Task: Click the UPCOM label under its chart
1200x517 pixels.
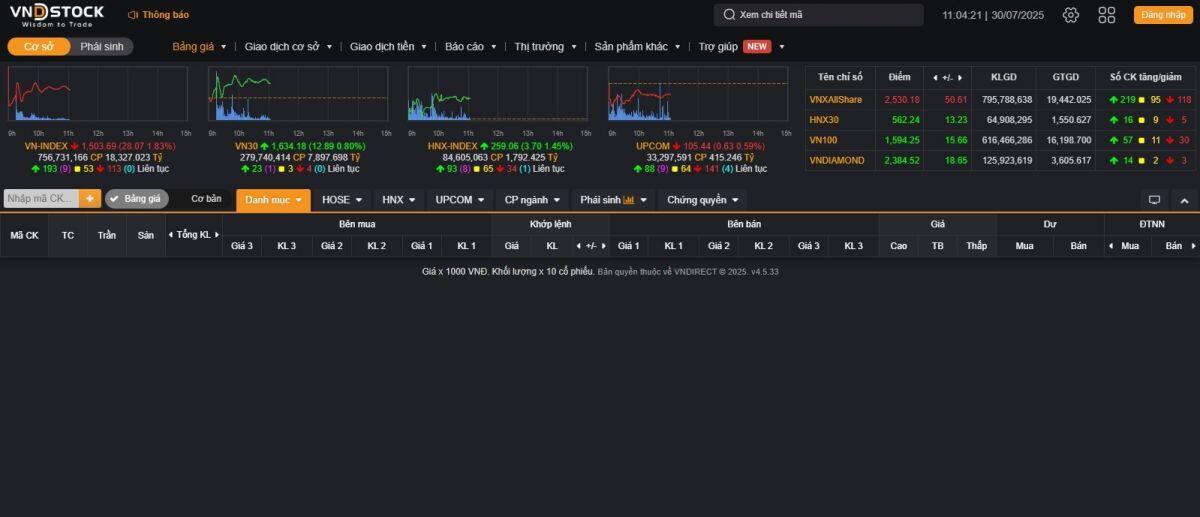Action: click(x=652, y=146)
